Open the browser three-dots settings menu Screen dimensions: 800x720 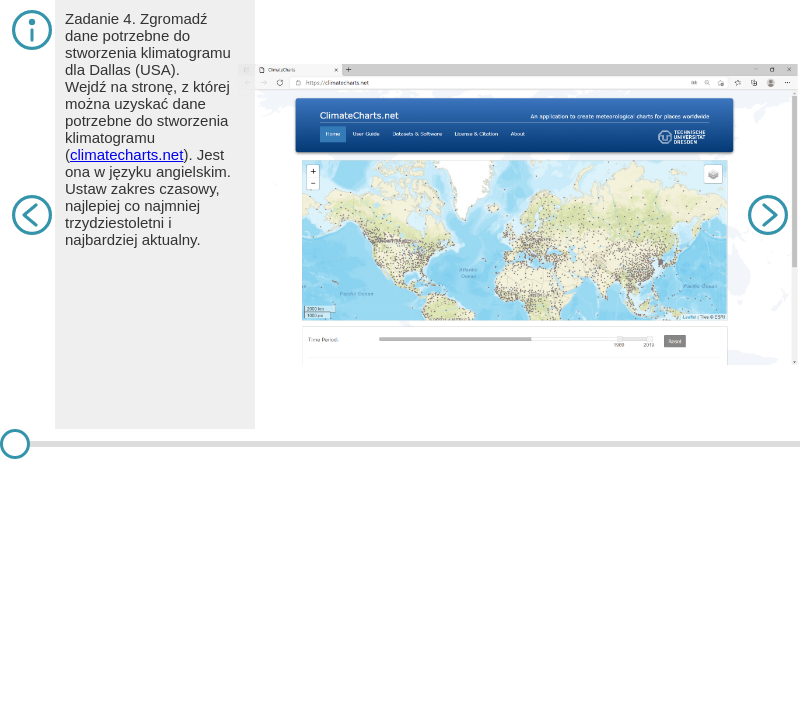pyautogui.click(x=787, y=83)
